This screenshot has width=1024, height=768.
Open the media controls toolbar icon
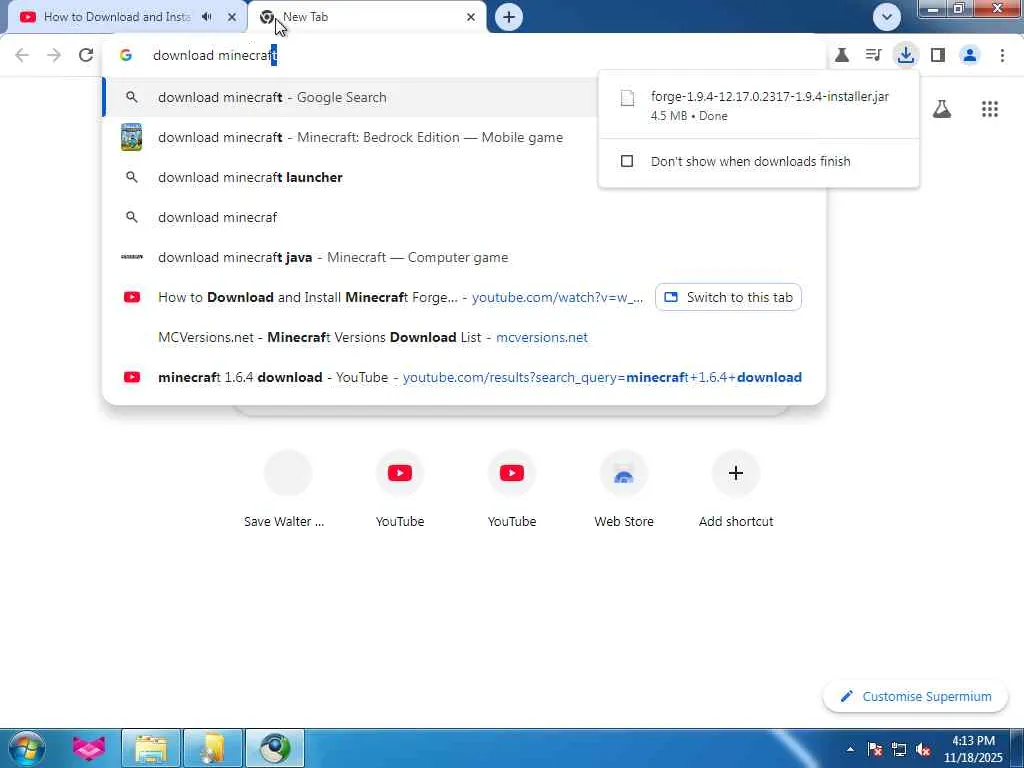coord(873,55)
